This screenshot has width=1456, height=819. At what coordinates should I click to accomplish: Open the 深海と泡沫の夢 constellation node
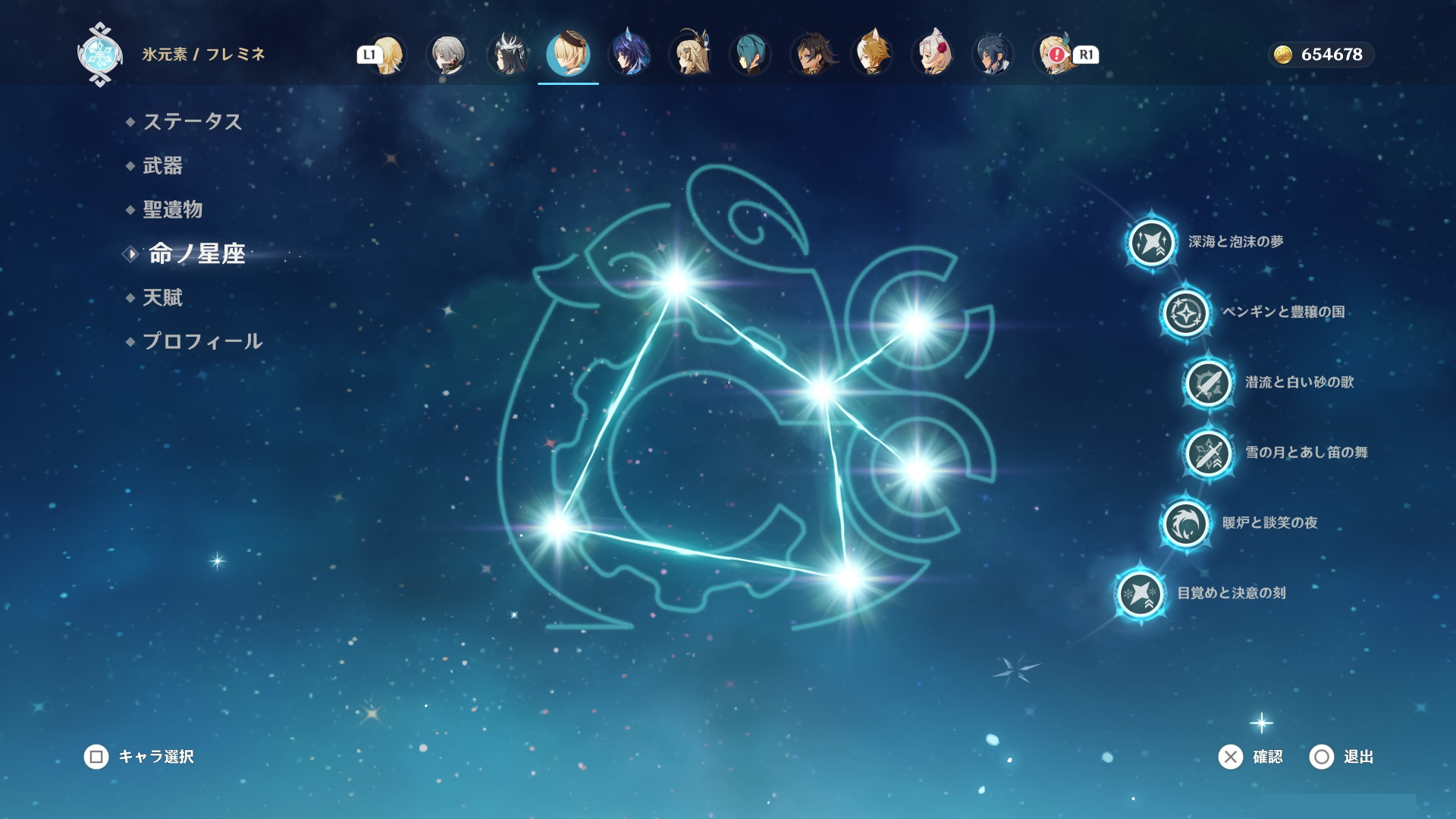point(1151,243)
